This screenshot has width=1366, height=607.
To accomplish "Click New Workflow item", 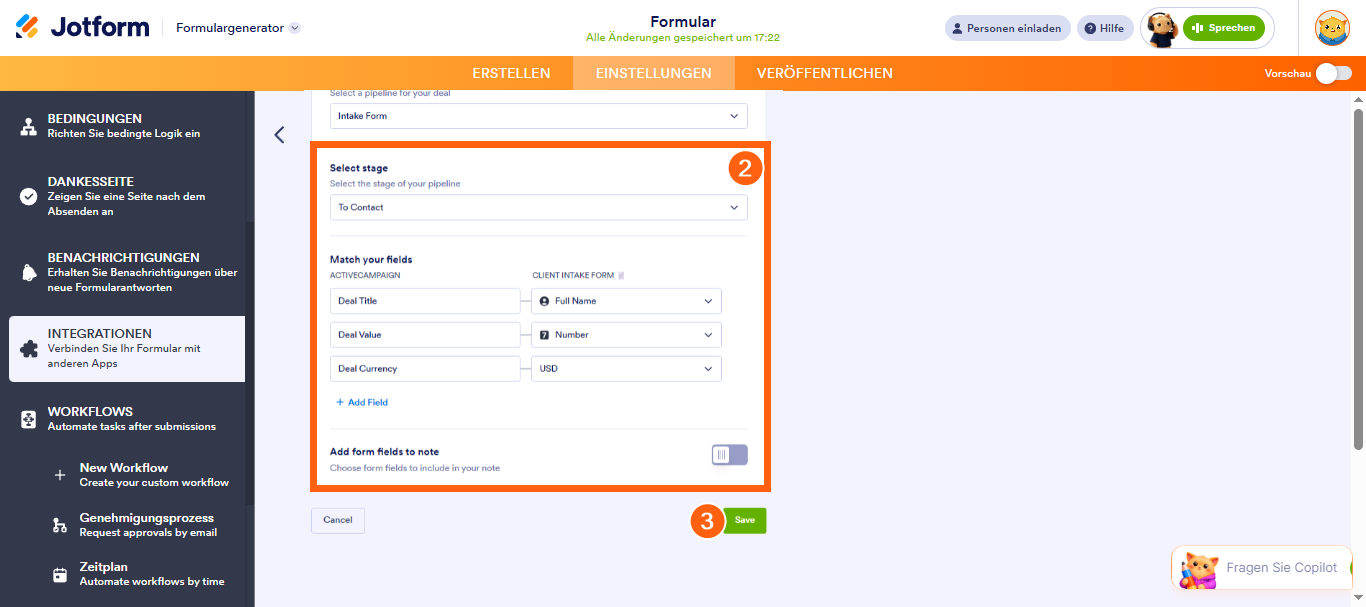I will 143,474.
